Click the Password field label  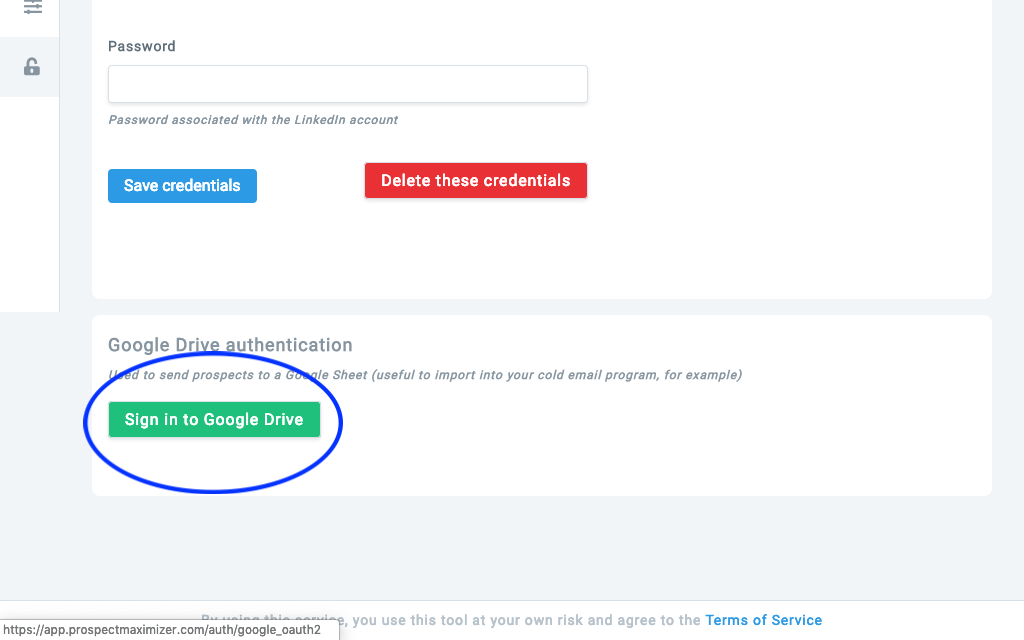click(142, 46)
